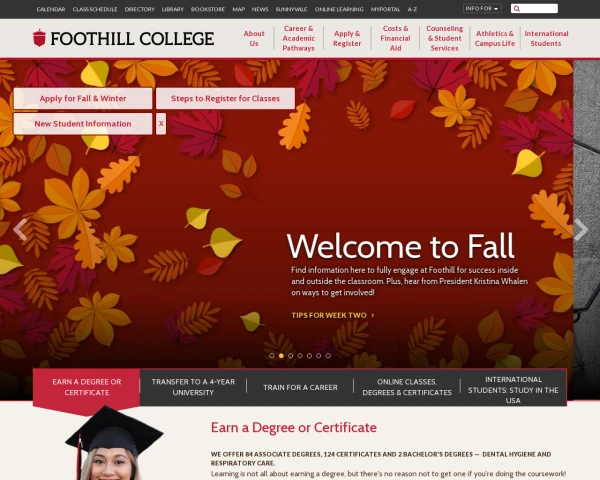
Task: Open the Info For dropdown
Action: click(x=482, y=8)
